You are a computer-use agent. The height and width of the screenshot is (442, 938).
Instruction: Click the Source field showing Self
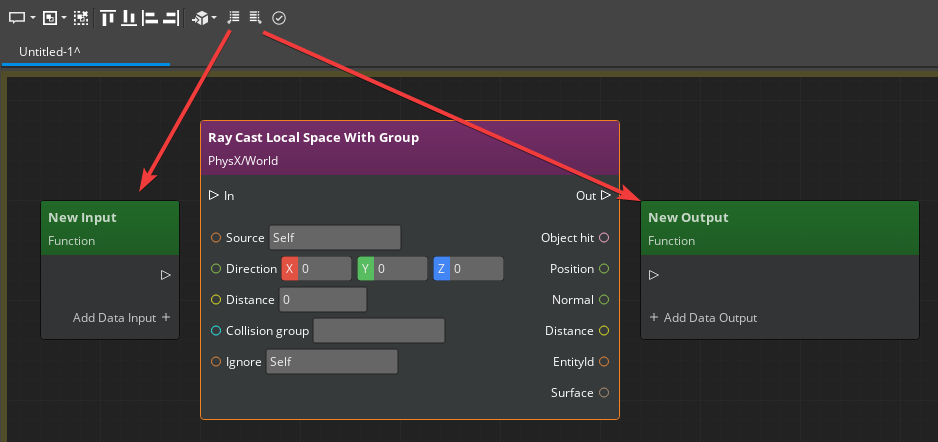point(335,237)
